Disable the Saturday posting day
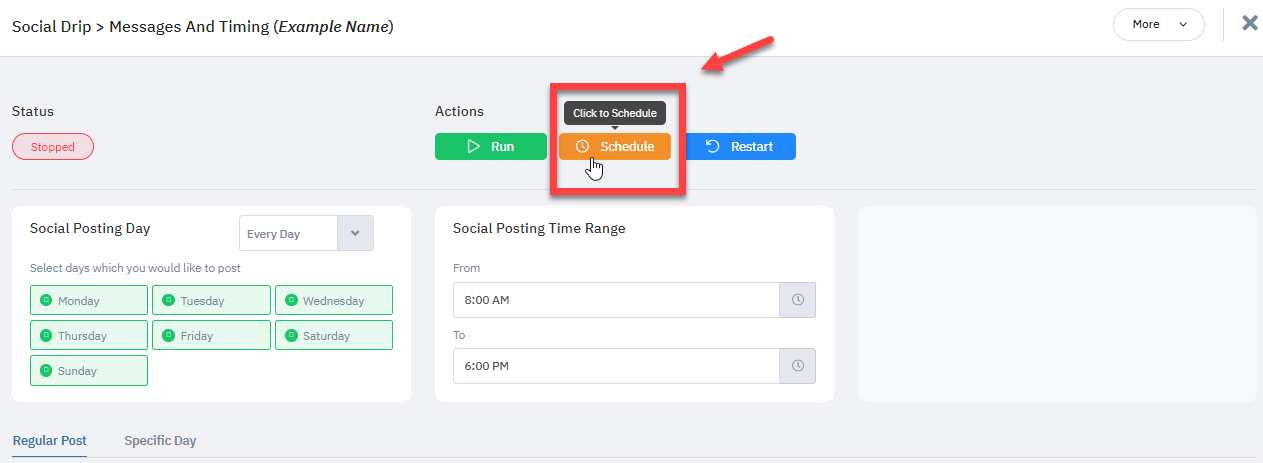This screenshot has width=1263, height=463. 334,335
